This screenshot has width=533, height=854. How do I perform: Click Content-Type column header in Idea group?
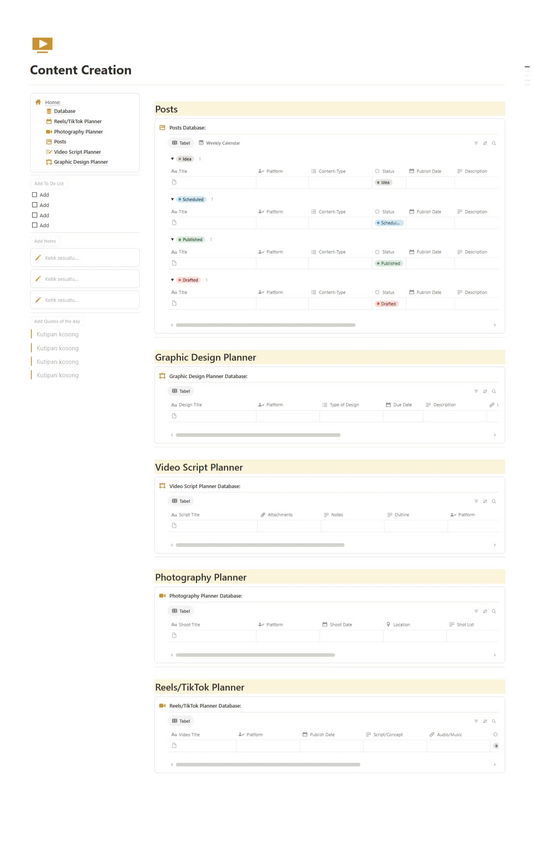point(328,171)
